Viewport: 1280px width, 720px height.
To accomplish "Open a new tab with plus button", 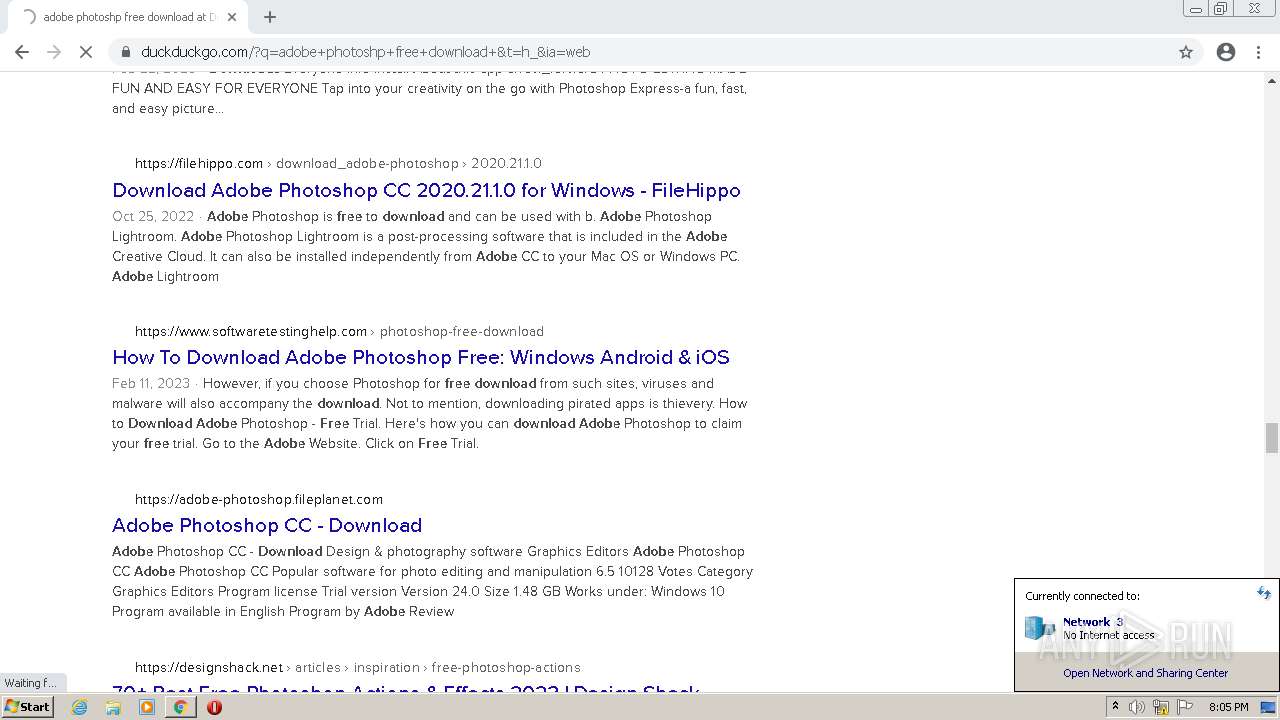I will 270,17.
